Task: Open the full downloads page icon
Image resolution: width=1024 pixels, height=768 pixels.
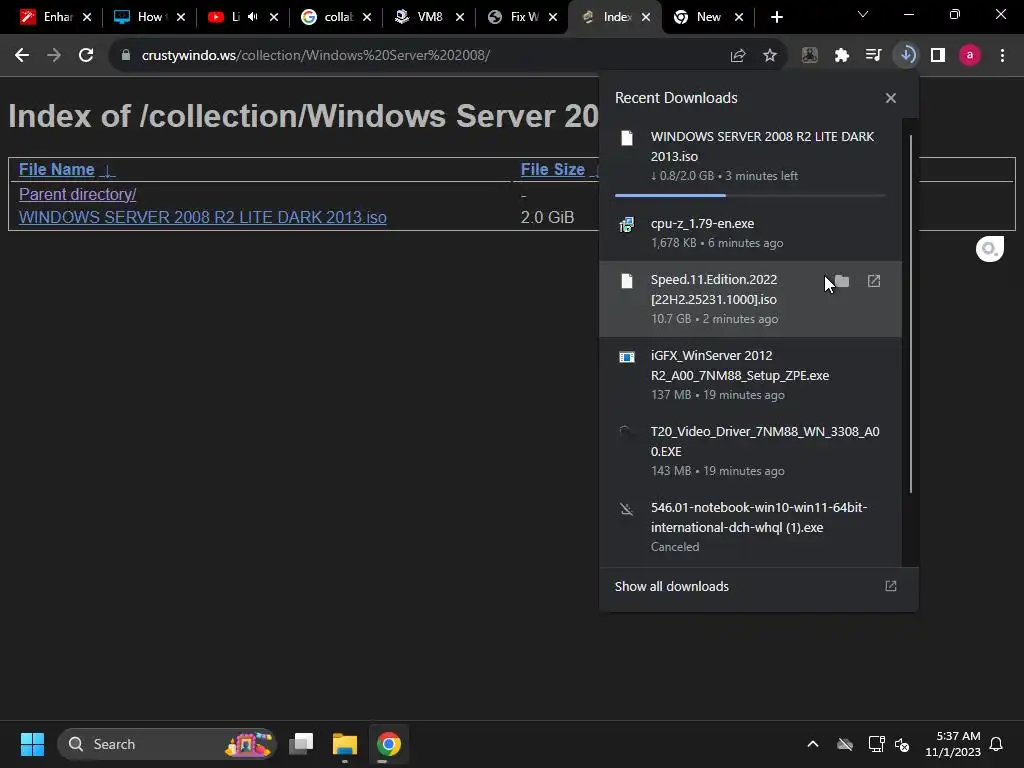Action: (x=891, y=586)
